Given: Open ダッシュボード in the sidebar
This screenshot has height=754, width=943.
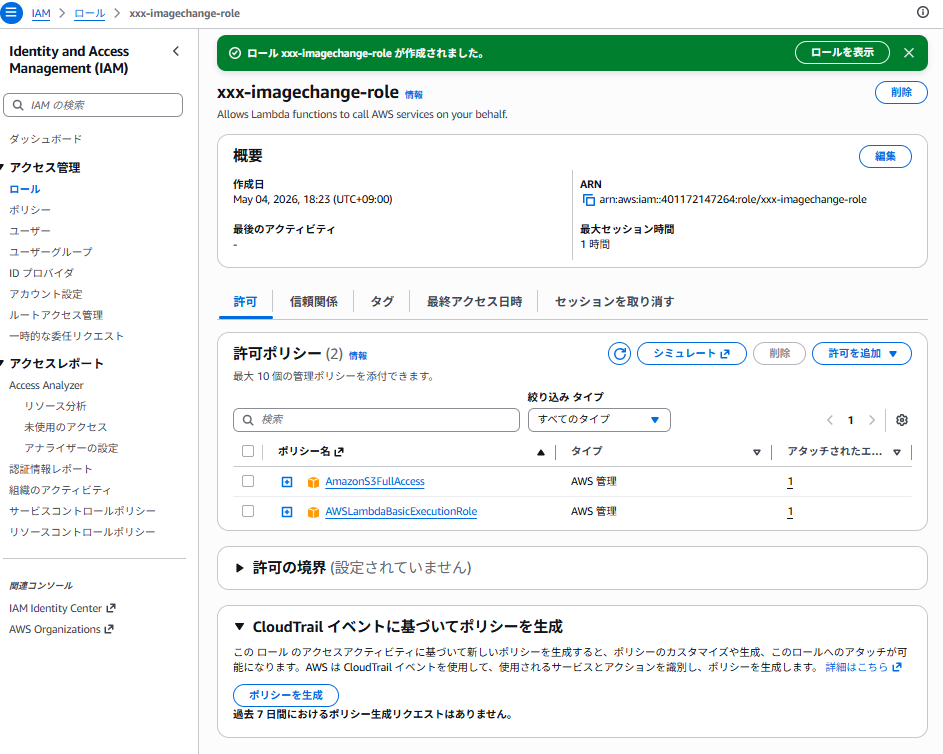Looking at the screenshot, I should [x=45, y=139].
